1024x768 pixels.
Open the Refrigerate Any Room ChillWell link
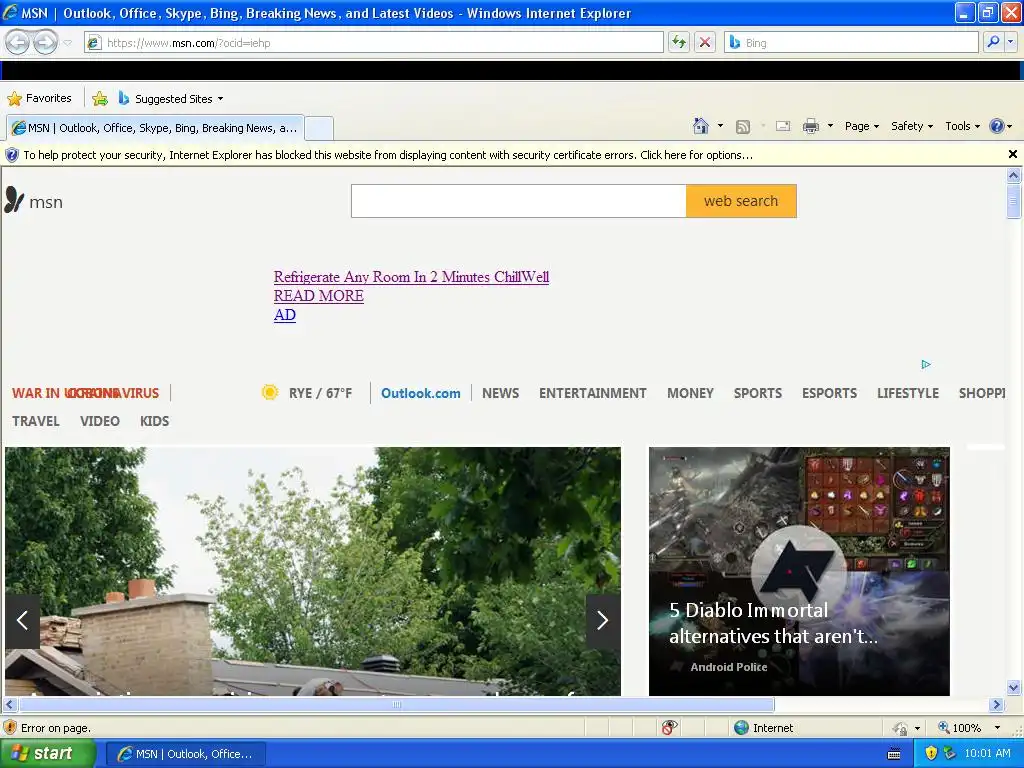(x=411, y=277)
